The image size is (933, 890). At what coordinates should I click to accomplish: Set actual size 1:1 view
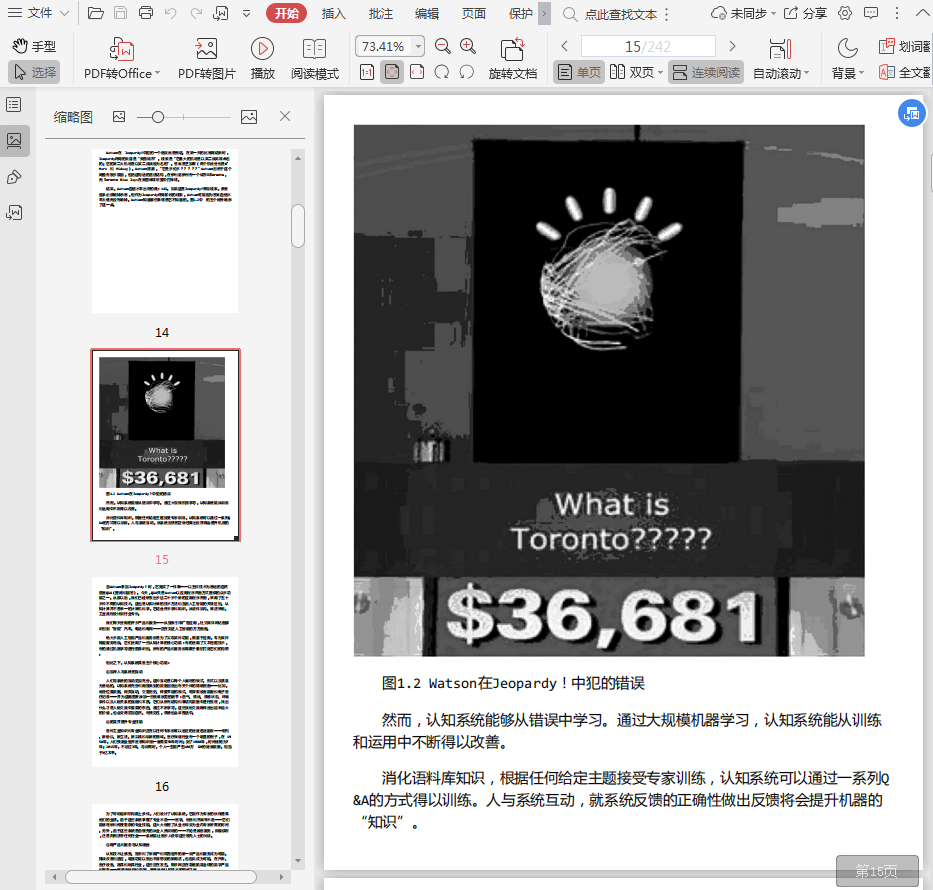367,72
